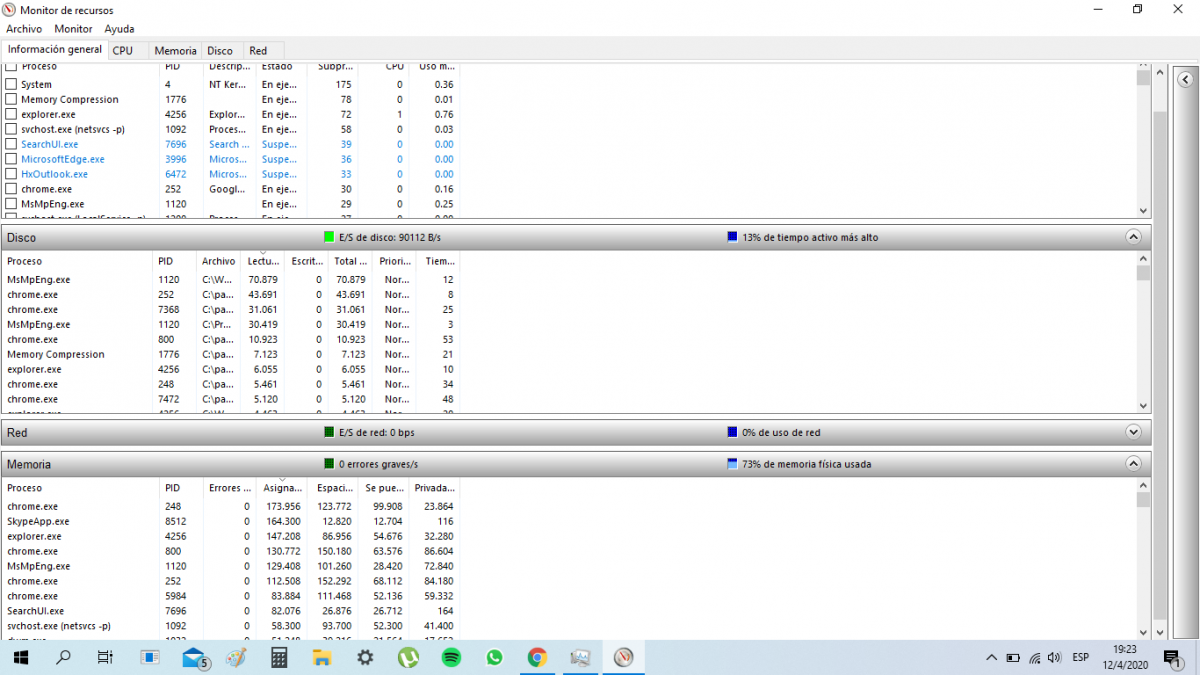Select the Información general tab
Screen dimensions: 1200x675
point(54,49)
